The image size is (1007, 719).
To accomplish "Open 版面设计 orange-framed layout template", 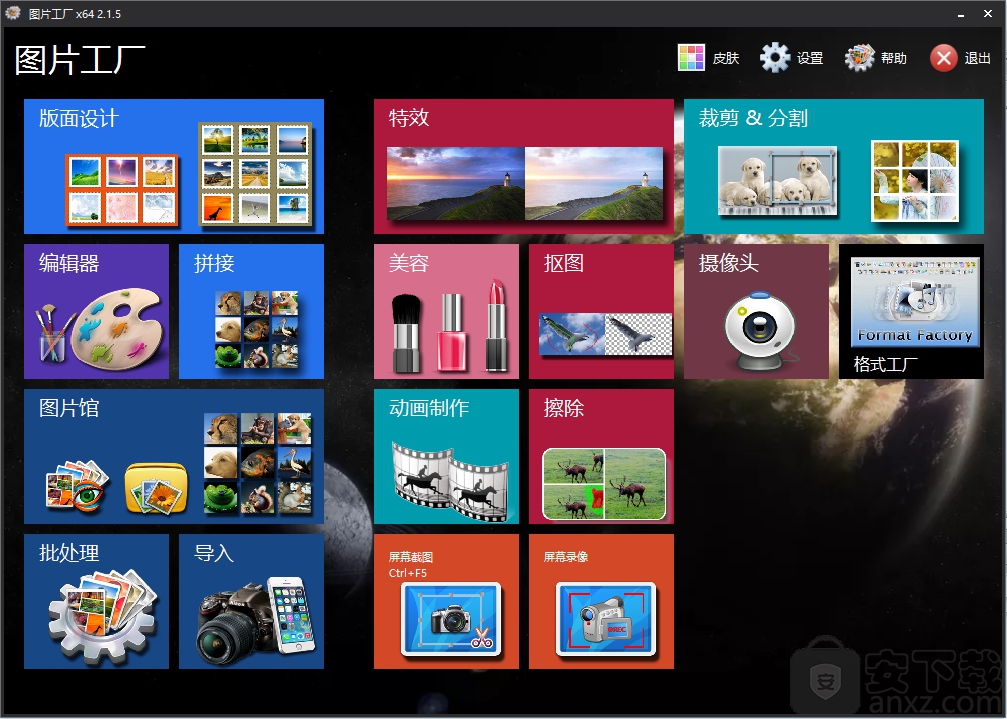I will (121, 190).
